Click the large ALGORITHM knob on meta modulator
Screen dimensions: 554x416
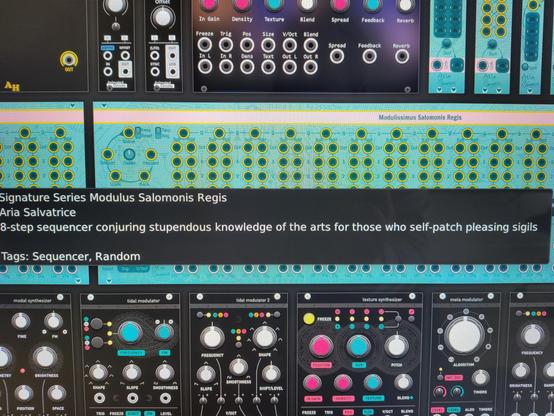[464, 335]
